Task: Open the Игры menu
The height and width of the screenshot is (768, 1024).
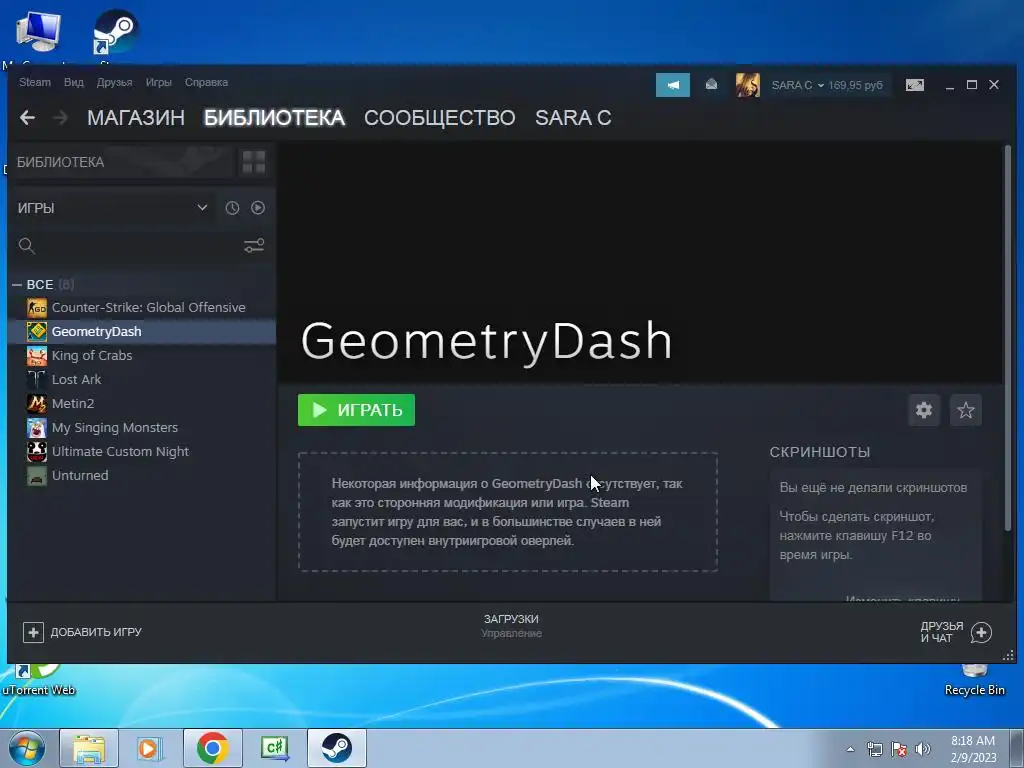Action: (159, 82)
